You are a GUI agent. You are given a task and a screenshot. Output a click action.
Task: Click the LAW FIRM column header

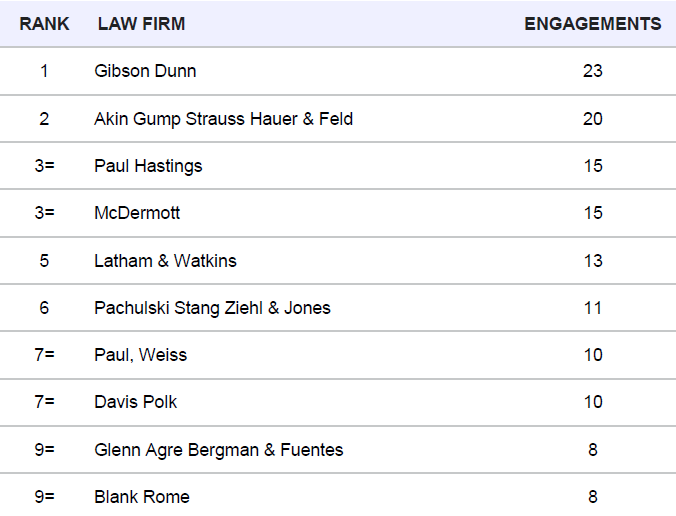click(141, 24)
